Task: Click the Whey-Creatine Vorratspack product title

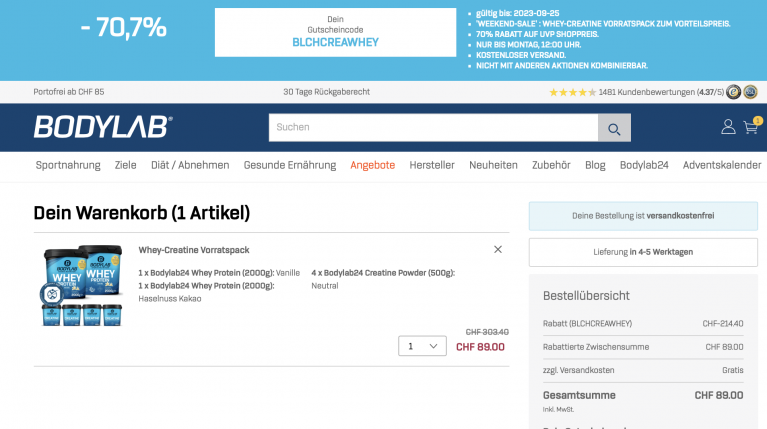Action: (x=194, y=250)
